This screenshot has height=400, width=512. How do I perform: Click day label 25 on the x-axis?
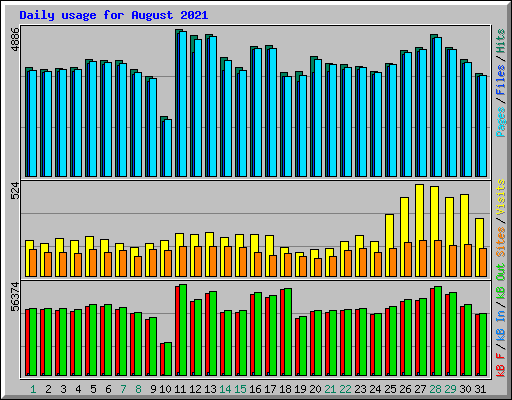point(390,389)
